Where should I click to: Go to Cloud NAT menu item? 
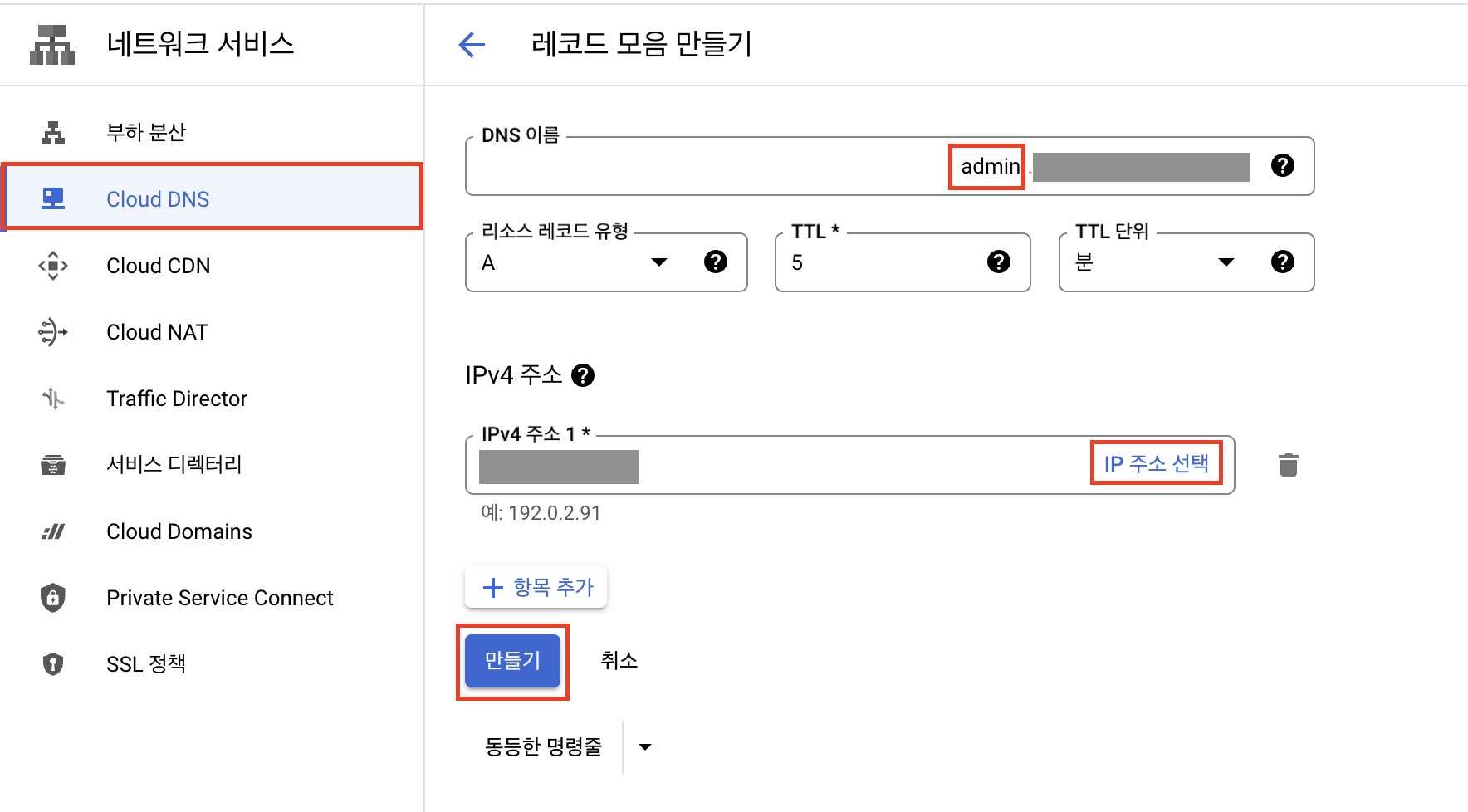click(x=157, y=332)
